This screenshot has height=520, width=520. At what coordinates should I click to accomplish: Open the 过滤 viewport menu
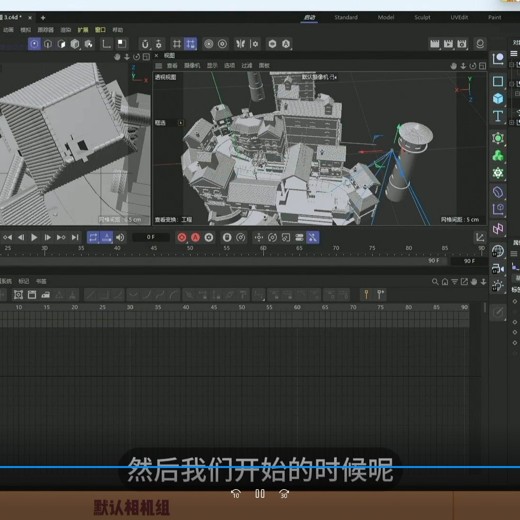(x=247, y=66)
